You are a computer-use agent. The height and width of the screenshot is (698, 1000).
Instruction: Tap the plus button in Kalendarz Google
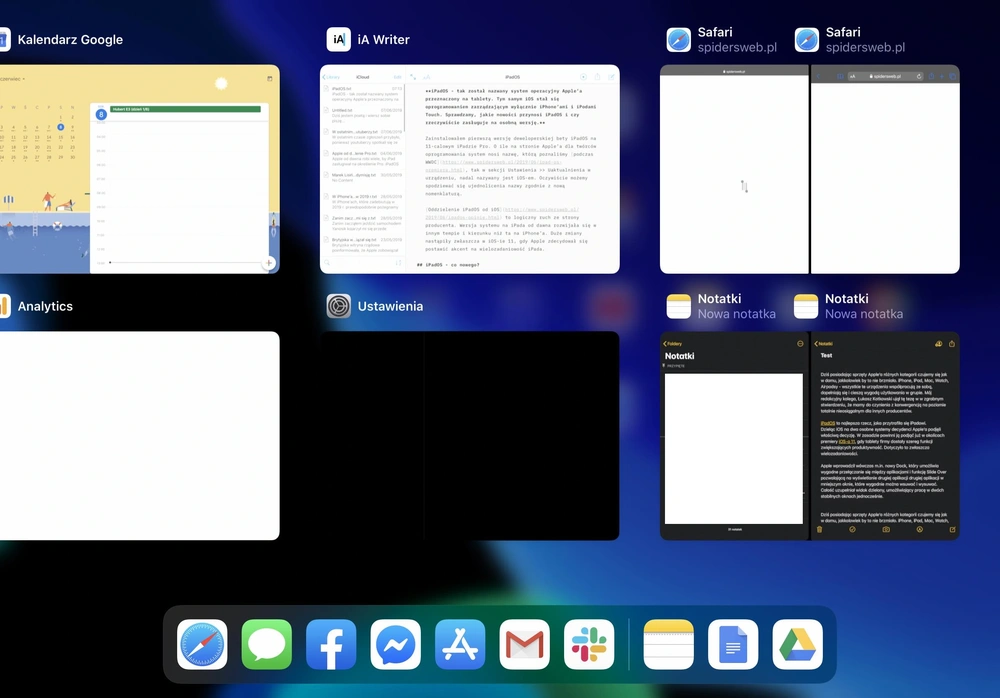269,263
